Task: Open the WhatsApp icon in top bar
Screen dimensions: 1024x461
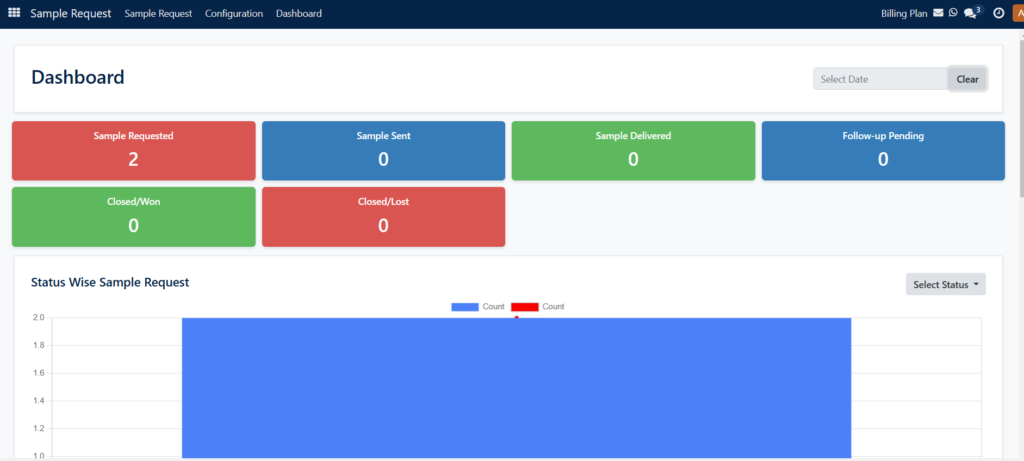Action: [x=953, y=12]
